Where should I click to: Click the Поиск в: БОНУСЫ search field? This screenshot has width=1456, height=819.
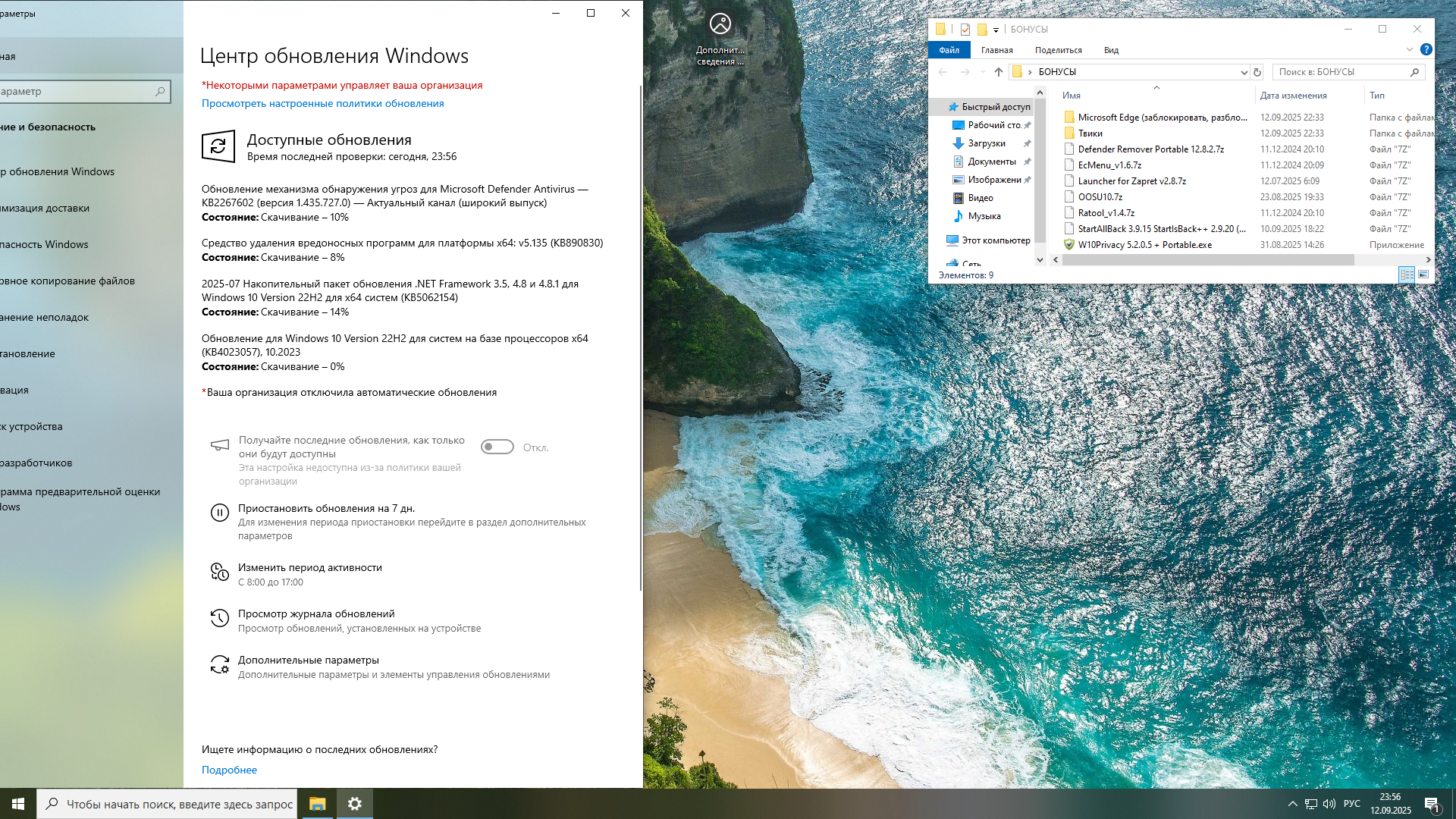point(1348,72)
